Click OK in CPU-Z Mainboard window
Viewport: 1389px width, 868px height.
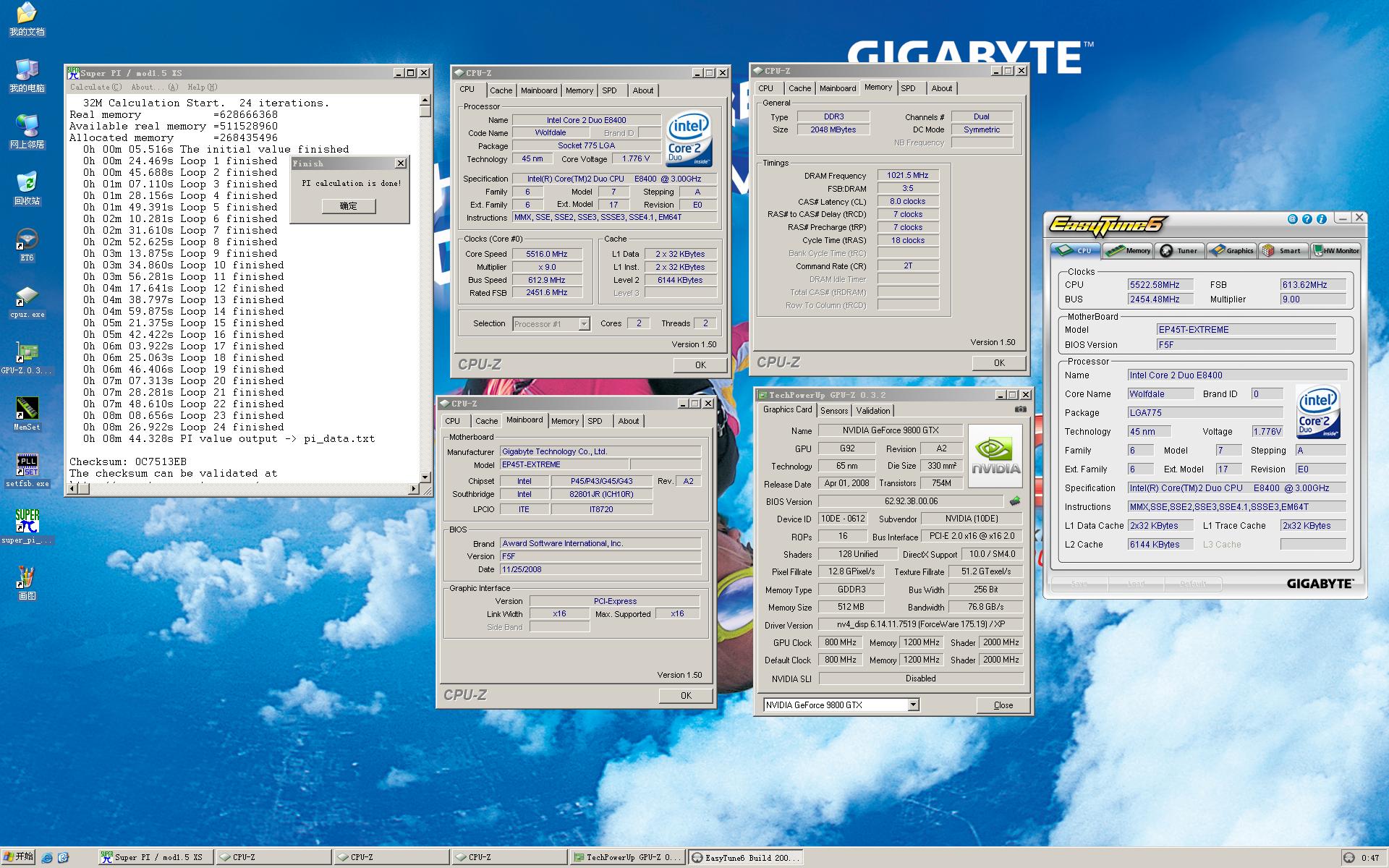click(x=685, y=695)
